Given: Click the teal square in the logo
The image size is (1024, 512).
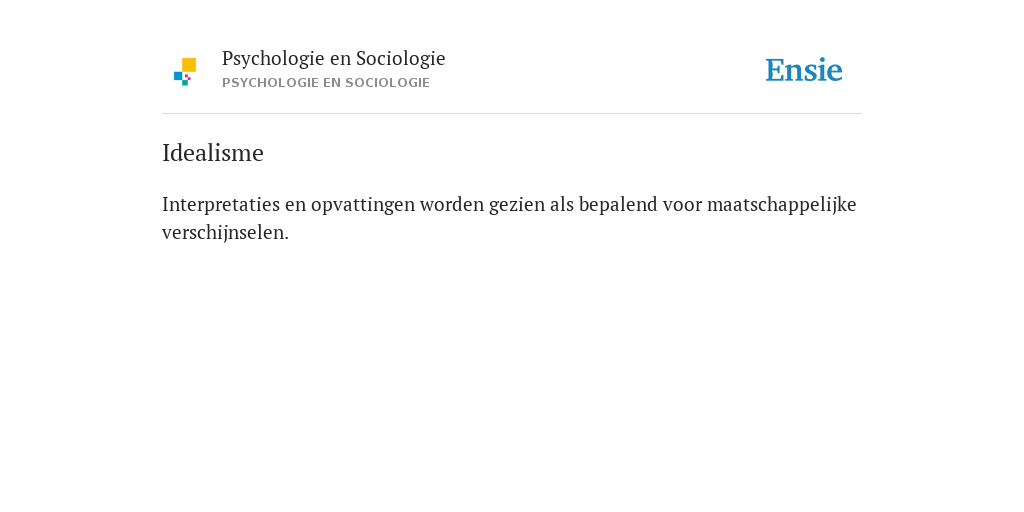Looking at the screenshot, I should [x=185, y=83].
